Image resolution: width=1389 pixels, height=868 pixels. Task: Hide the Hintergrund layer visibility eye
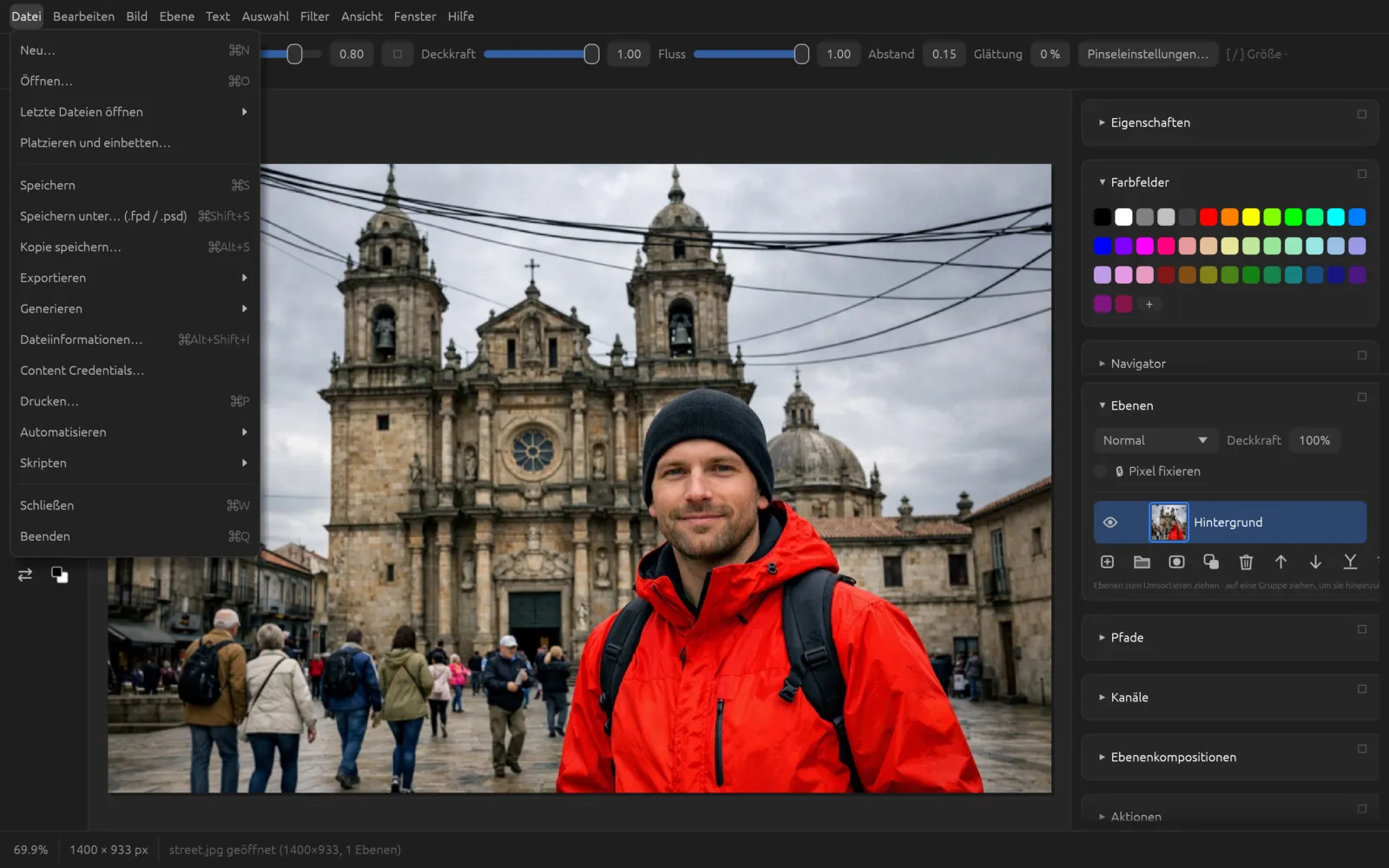(1109, 523)
